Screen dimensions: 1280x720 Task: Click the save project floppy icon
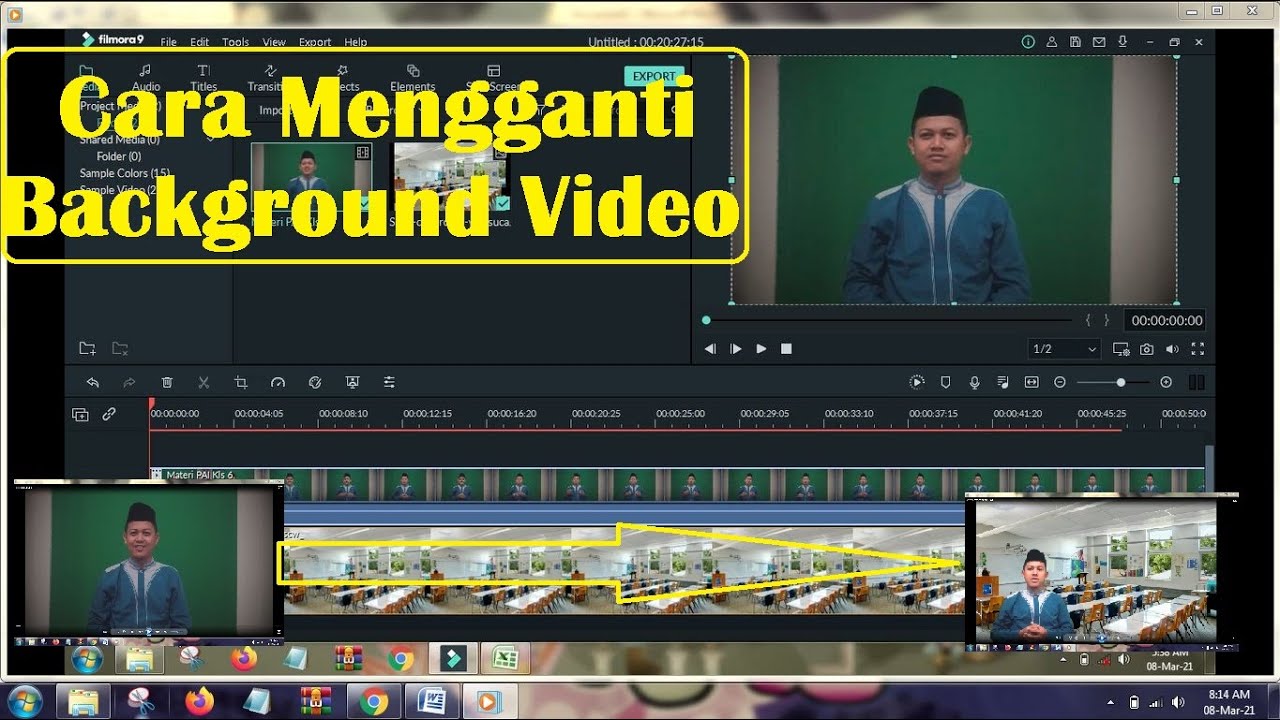pyautogui.click(x=1075, y=42)
